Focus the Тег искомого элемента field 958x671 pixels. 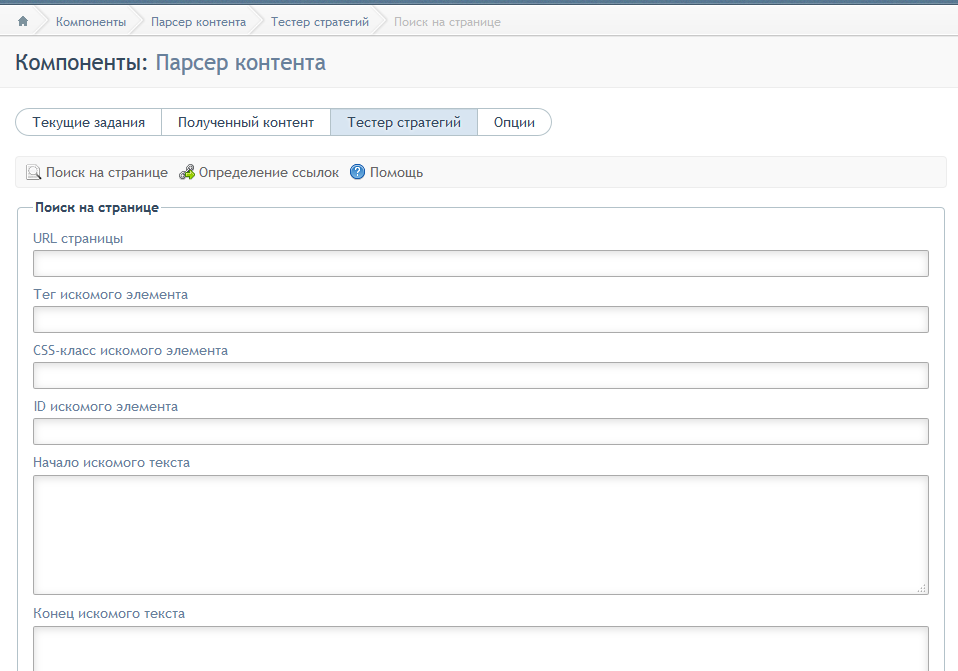click(481, 320)
